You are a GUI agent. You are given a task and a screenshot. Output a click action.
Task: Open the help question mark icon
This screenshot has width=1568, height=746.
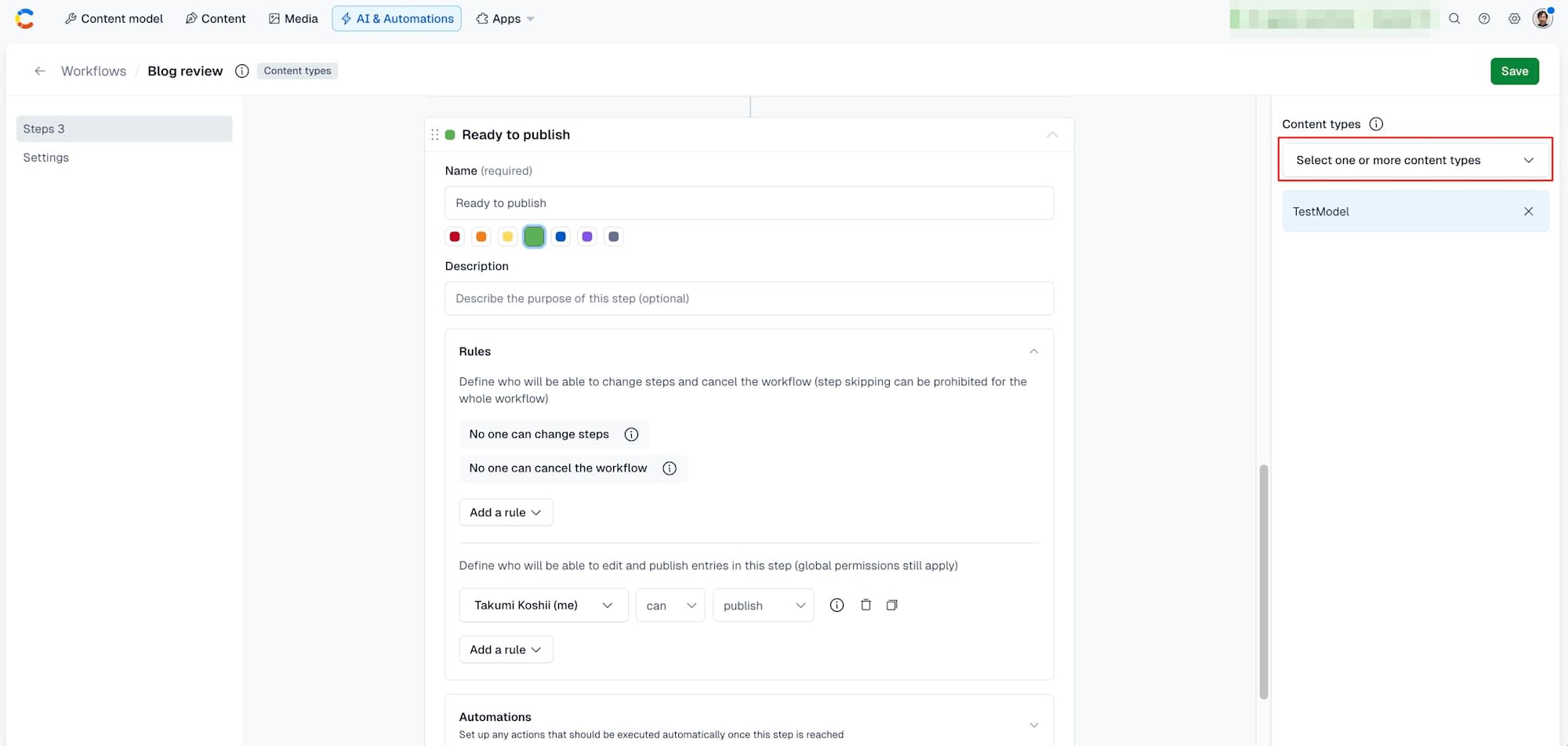tap(1484, 19)
